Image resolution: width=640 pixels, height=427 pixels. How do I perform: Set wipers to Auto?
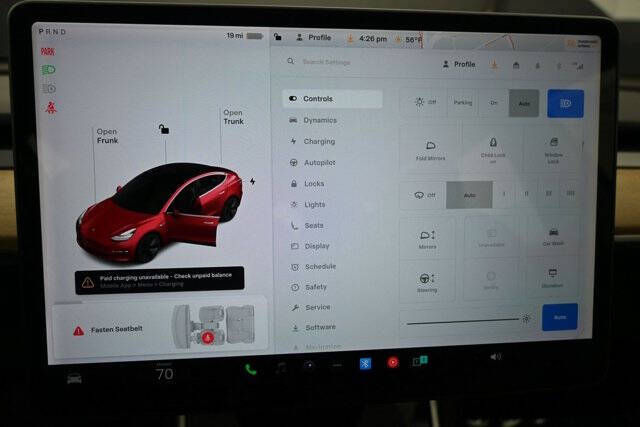point(469,196)
